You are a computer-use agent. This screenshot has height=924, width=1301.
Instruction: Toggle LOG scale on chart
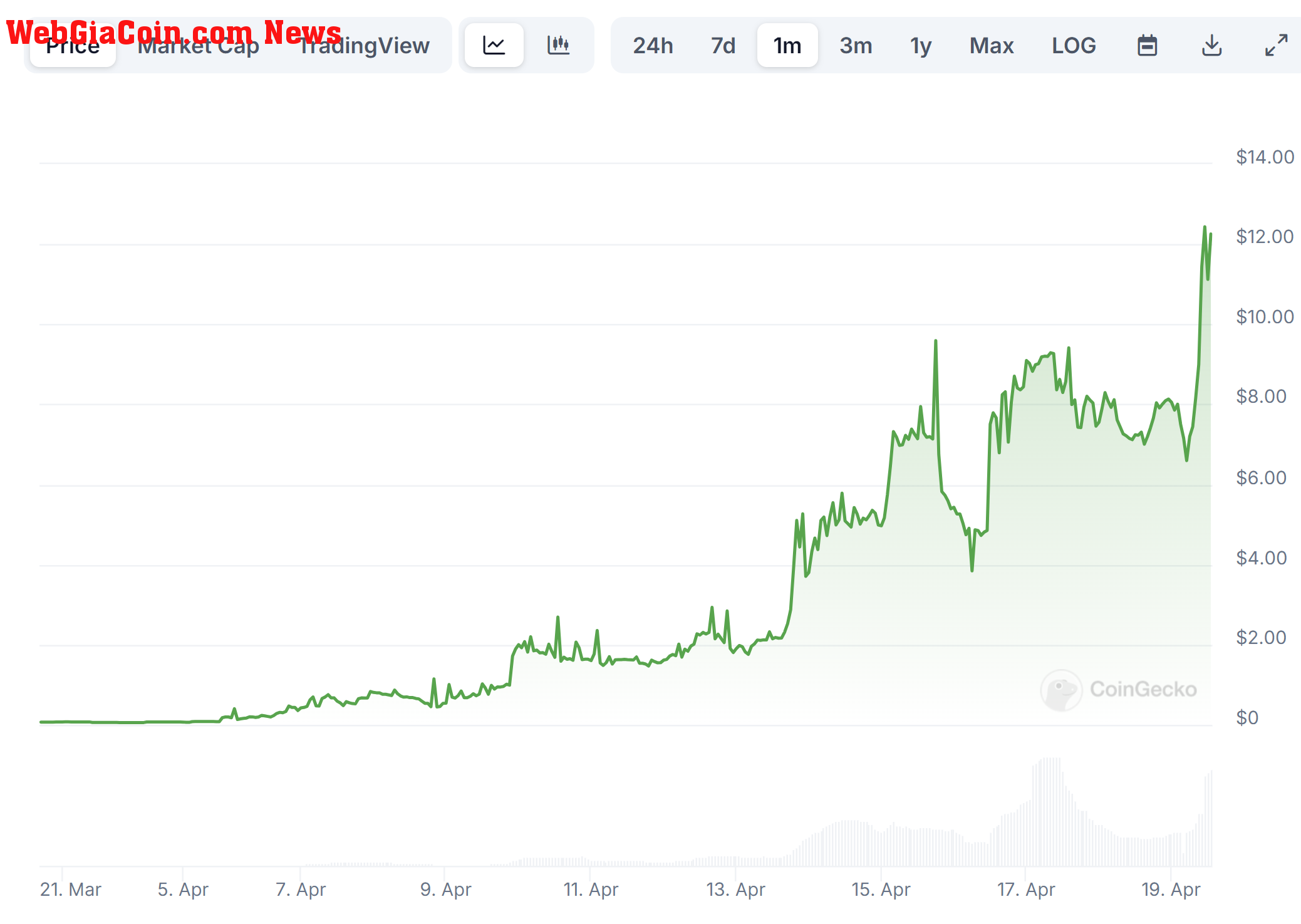pyautogui.click(x=1074, y=45)
